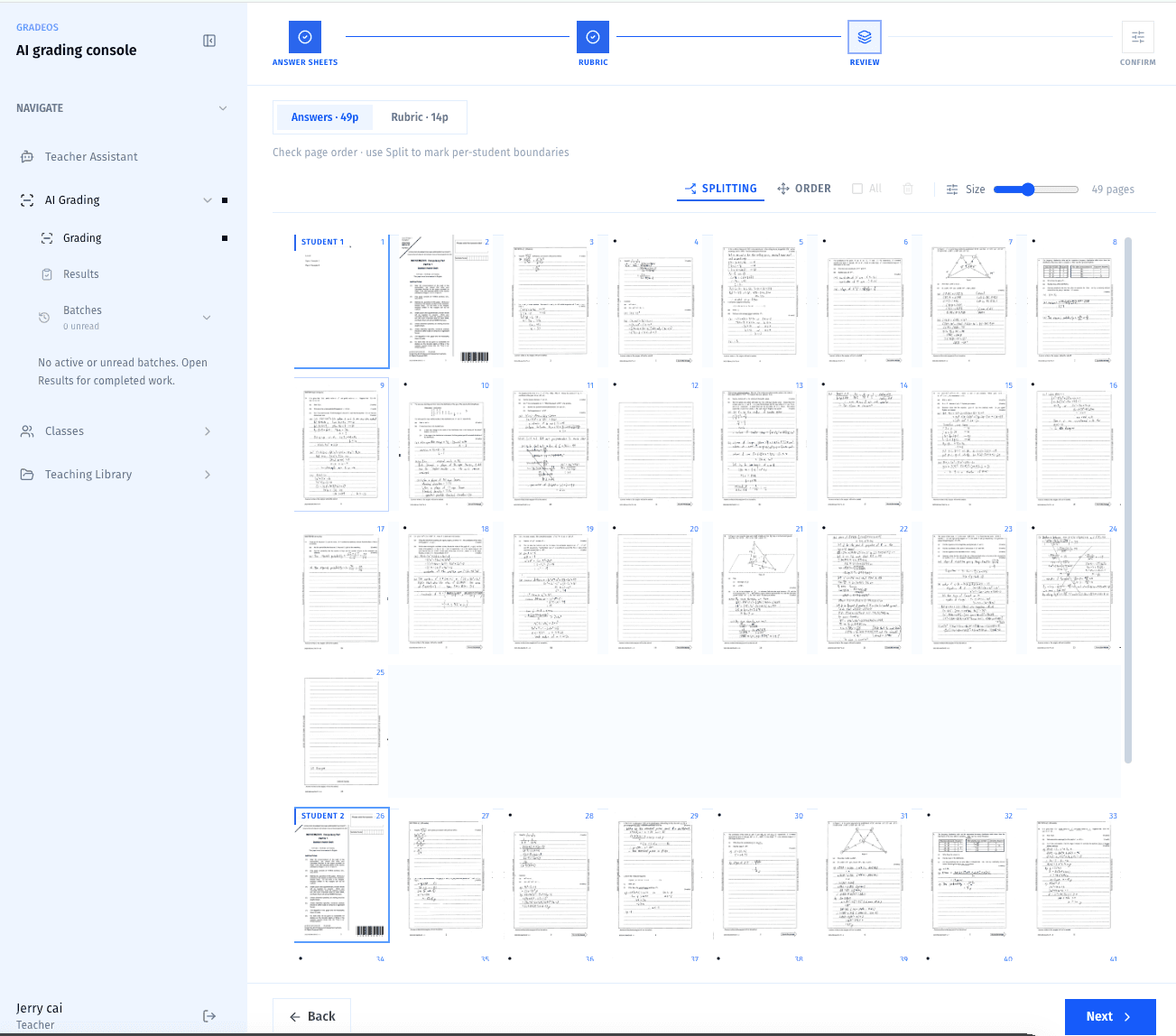Viewport: 1176px width, 1036px height.
Task: Click the Splitting scissors icon
Action: (x=690, y=189)
